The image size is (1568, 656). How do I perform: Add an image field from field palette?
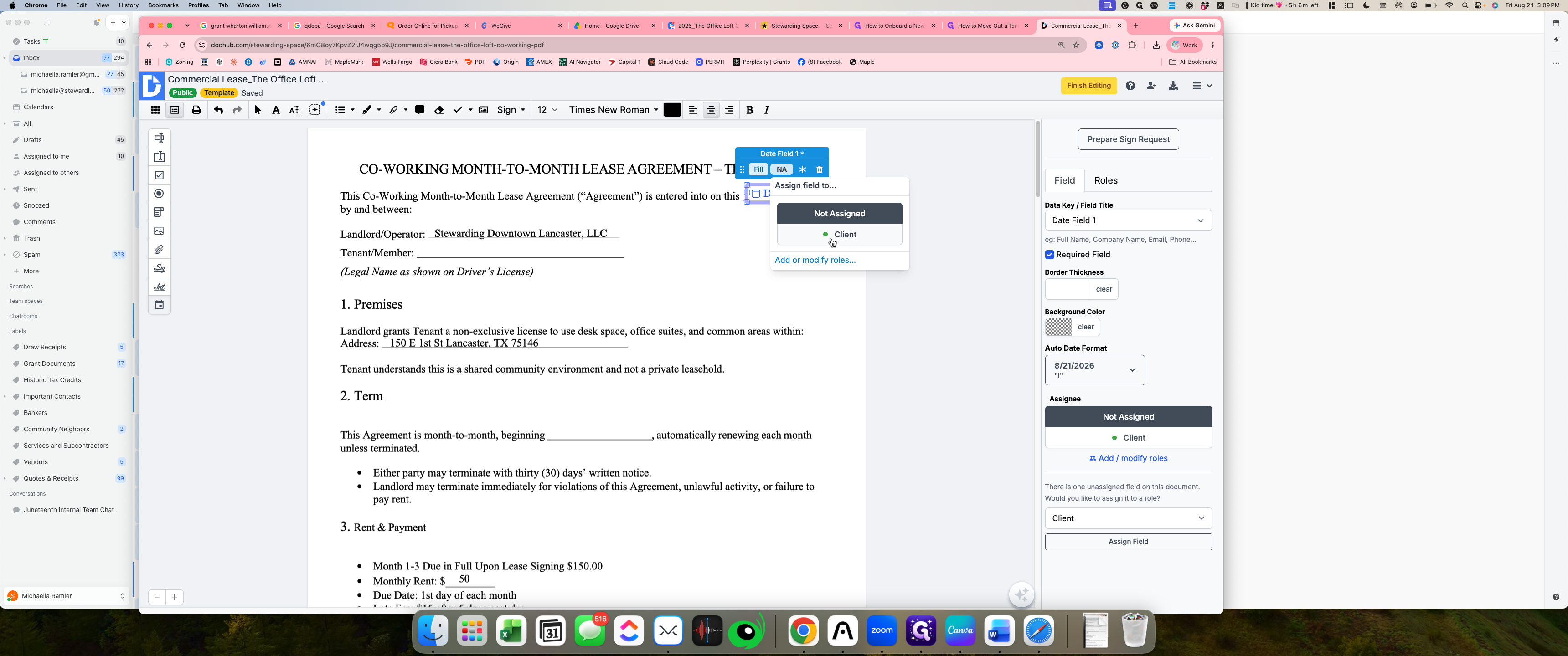[159, 231]
